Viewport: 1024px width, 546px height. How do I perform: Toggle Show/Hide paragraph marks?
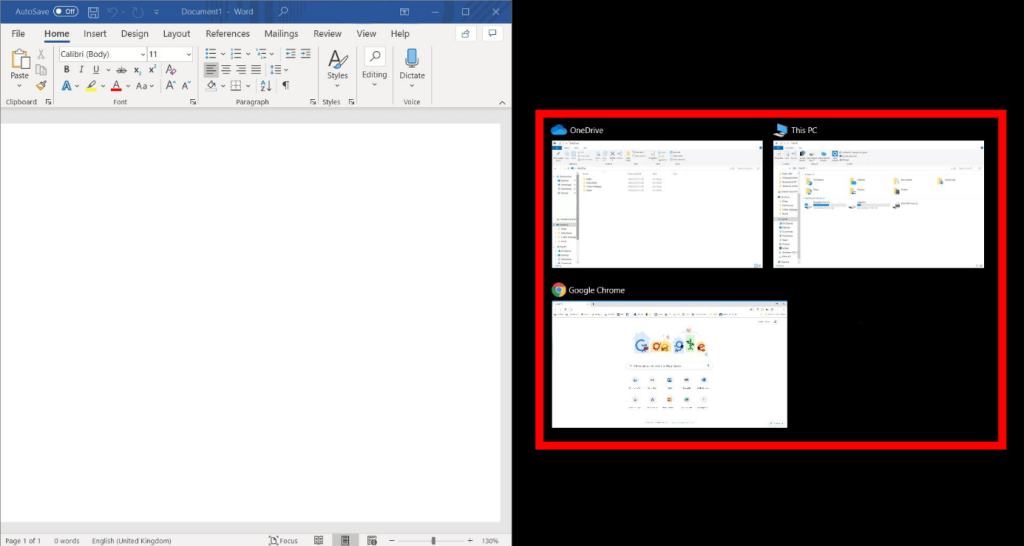click(285, 86)
